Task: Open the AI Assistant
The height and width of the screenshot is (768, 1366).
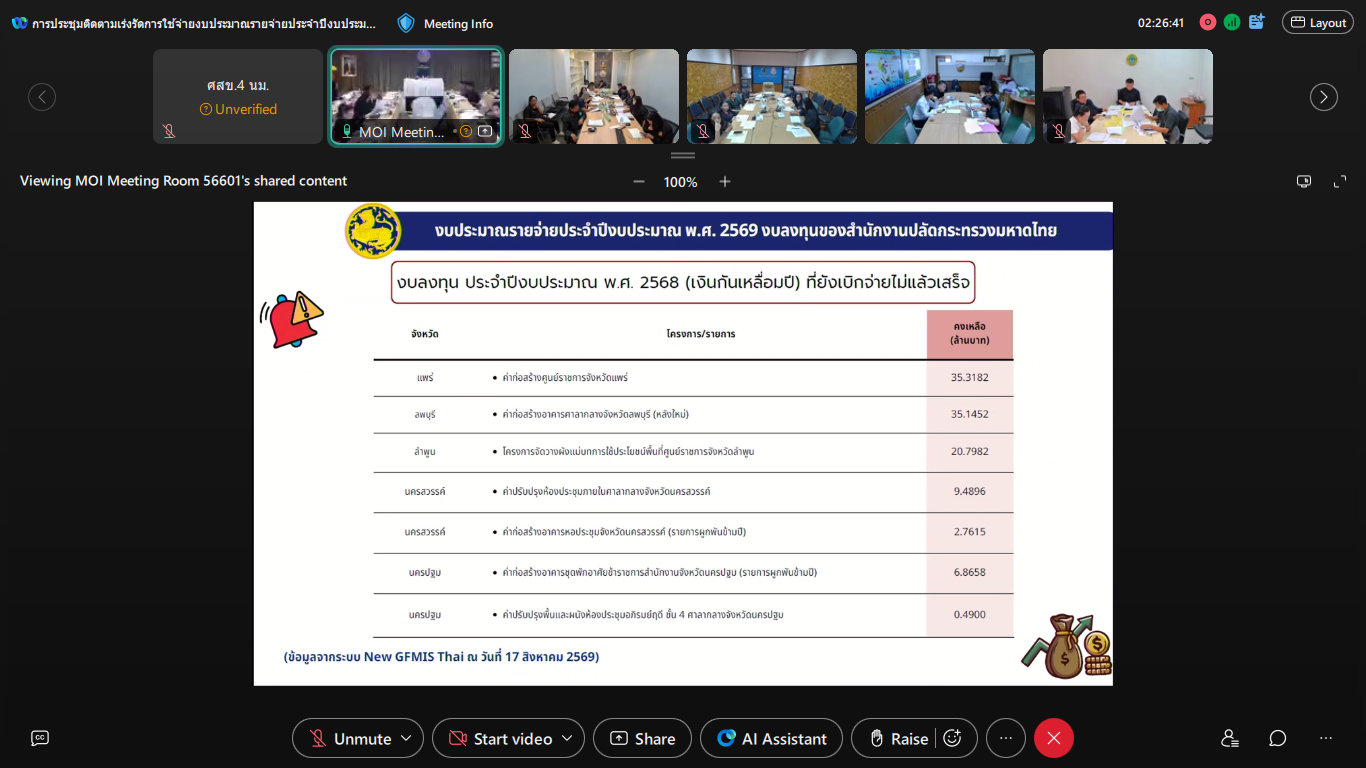Action: coord(771,739)
